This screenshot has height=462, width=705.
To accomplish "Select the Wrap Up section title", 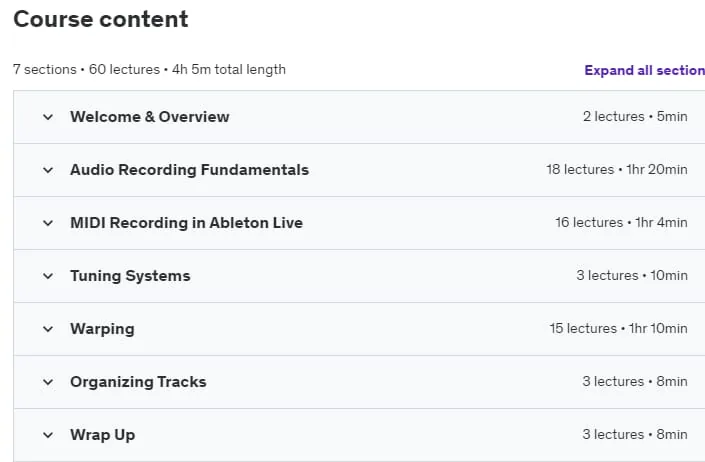I will coord(103,435).
